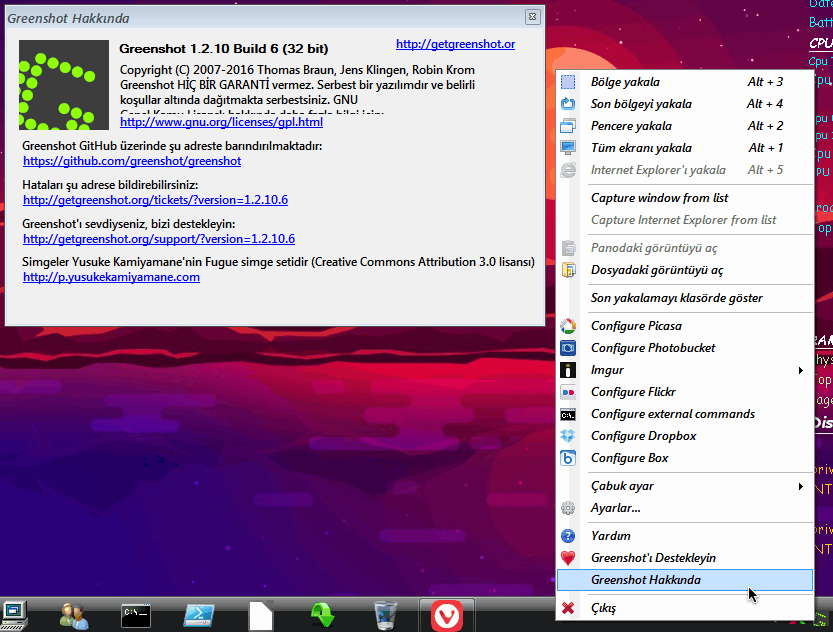
Task: Close the Greenshot Hakkında dialog
Action: [532, 17]
